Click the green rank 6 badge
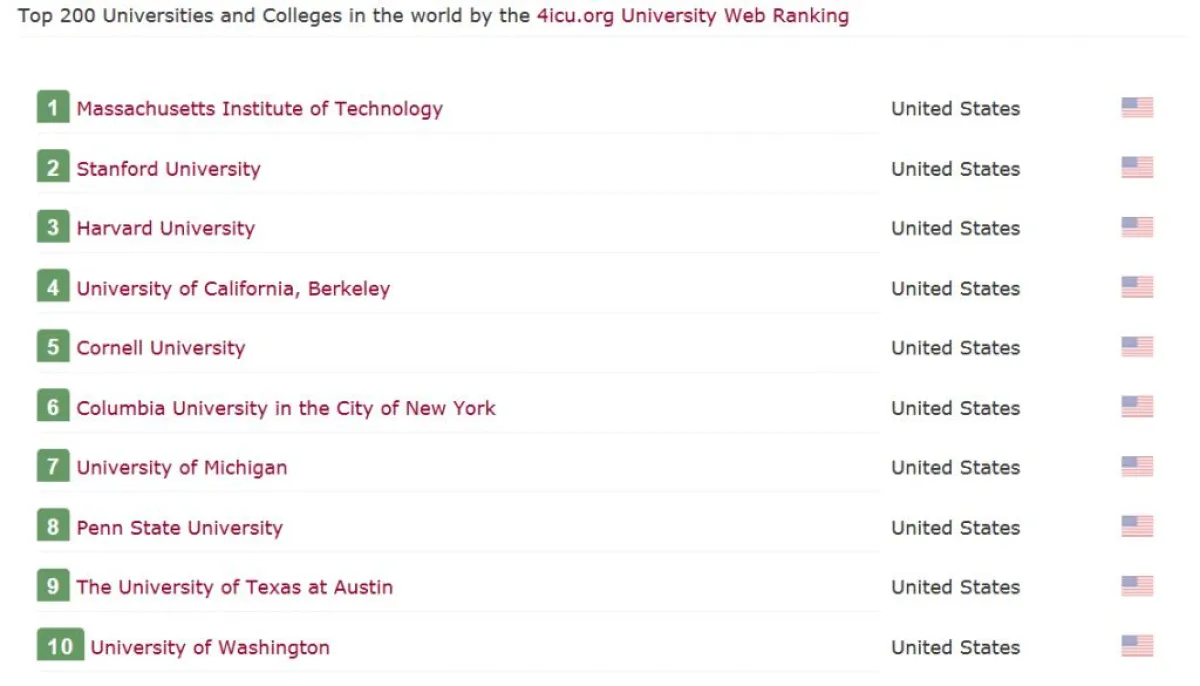 [x=53, y=407]
